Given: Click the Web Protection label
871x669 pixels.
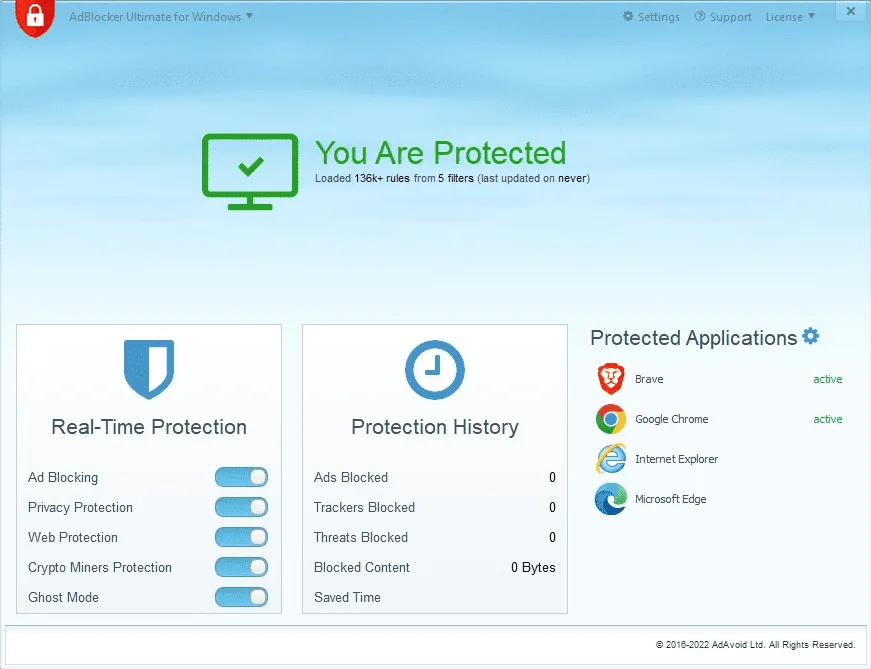Looking at the screenshot, I should pyautogui.click(x=73, y=537).
